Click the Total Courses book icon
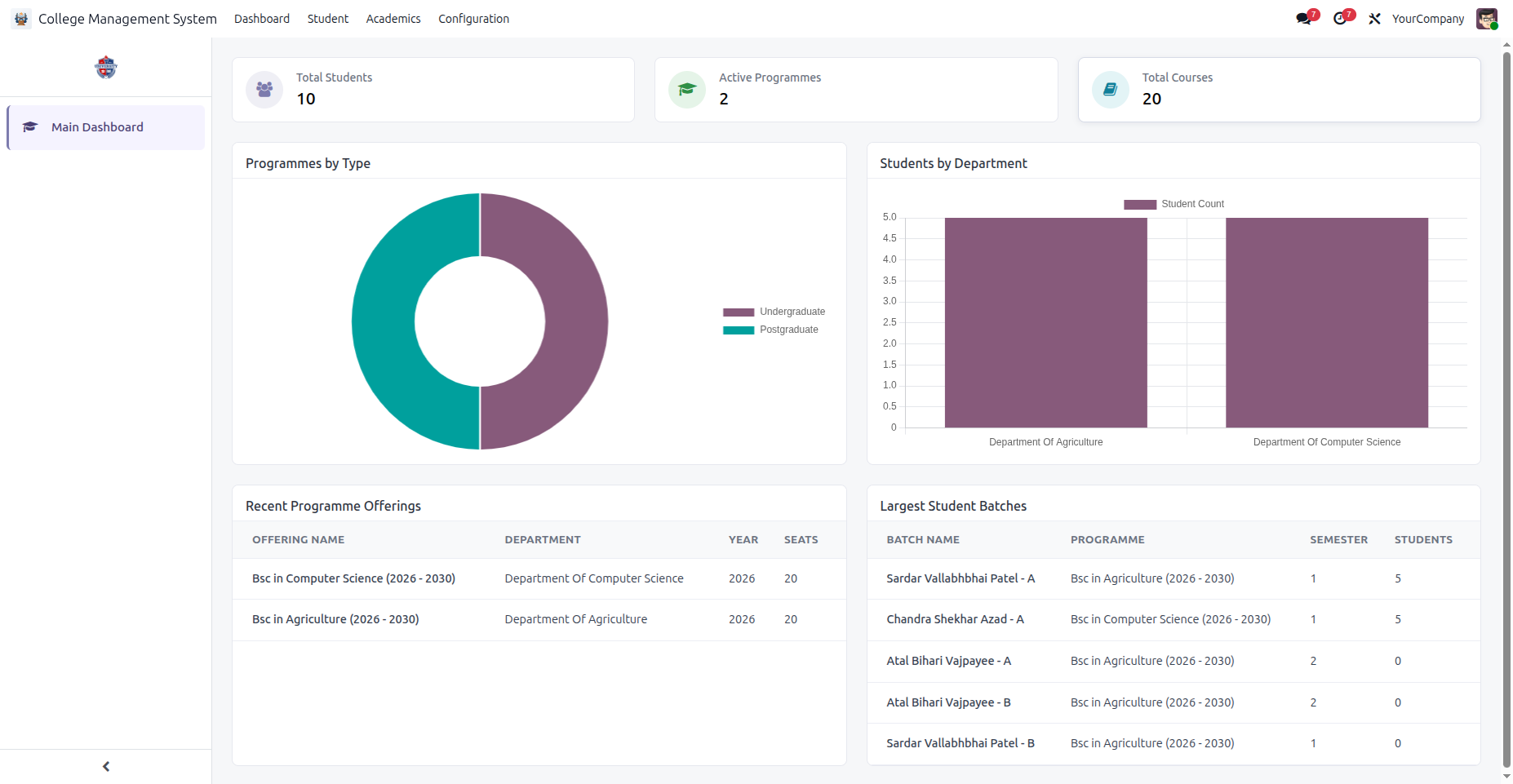This screenshot has height=784, width=1513. (1111, 90)
